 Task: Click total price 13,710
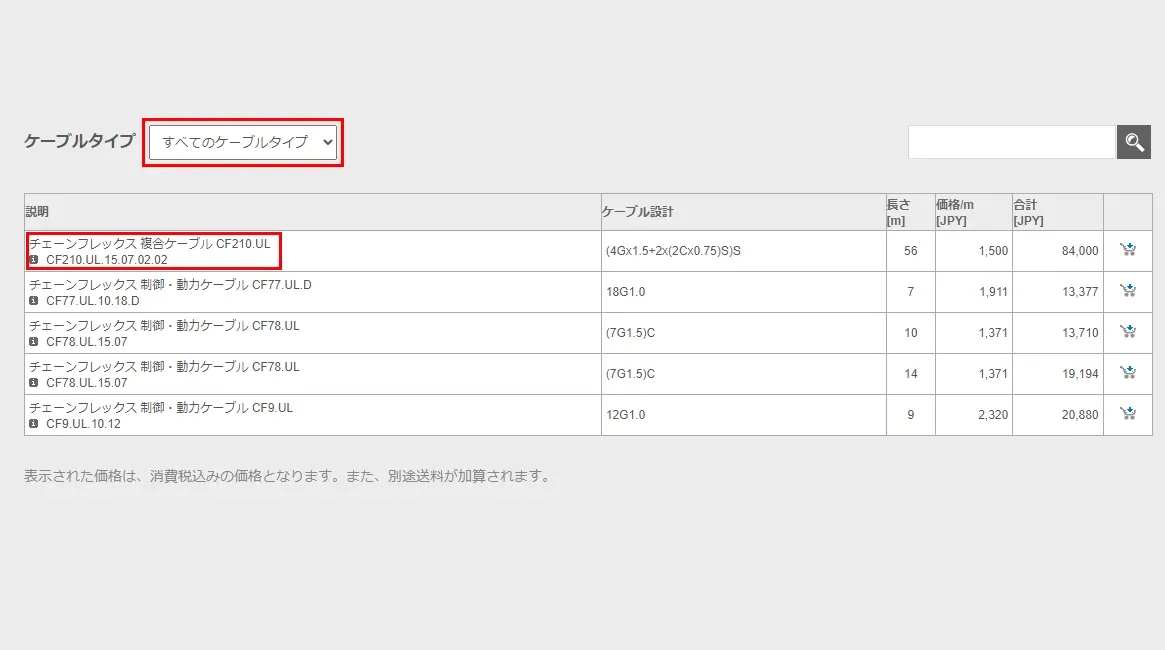(x=1080, y=333)
